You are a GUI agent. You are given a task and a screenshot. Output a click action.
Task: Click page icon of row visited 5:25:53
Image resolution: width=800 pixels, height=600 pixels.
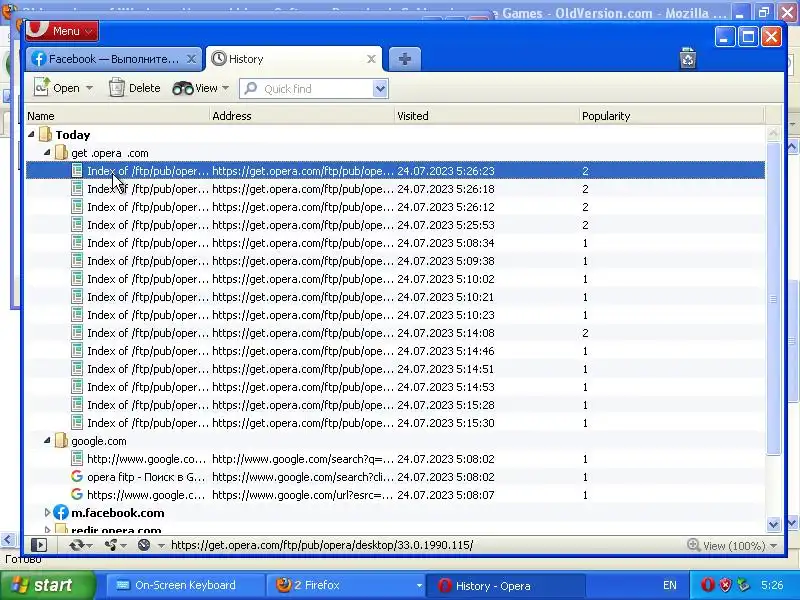click(x=77, y=224)
